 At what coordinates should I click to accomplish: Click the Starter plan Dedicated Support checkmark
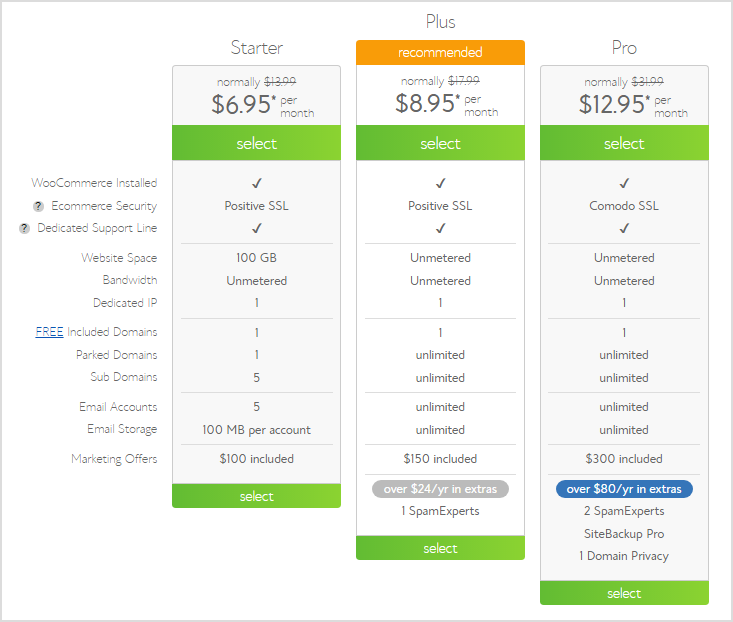click(257, 228)
